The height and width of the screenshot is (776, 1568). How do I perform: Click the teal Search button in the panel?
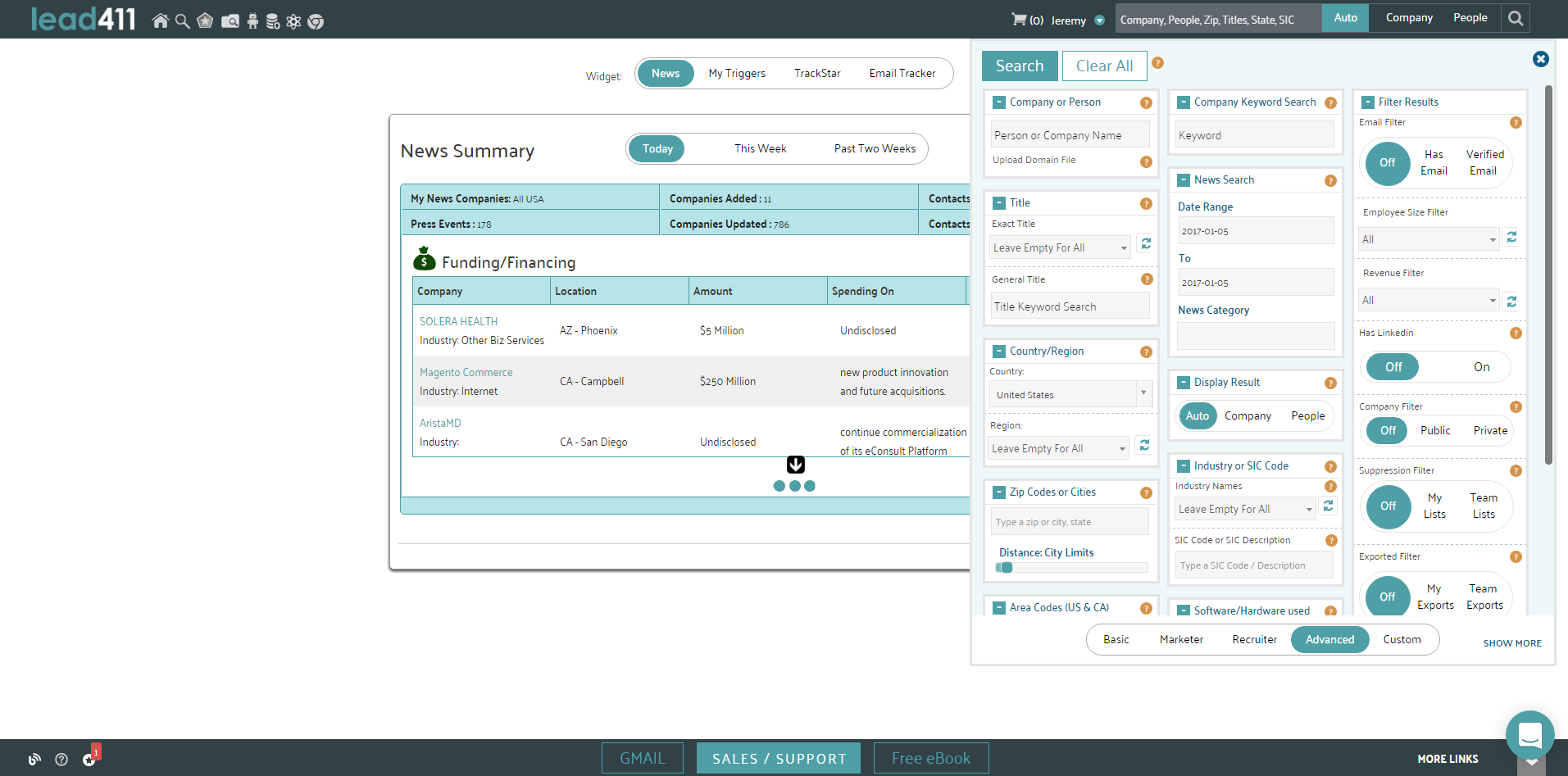click(x=1020, y=66)
